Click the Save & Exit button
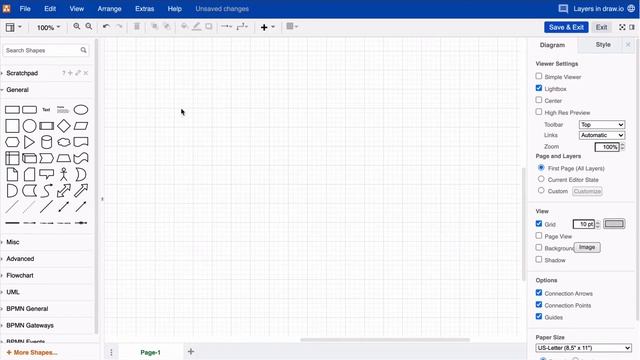The height and width of the screenshot is (360, 640). pyautogui.click(x=566, y=27)
